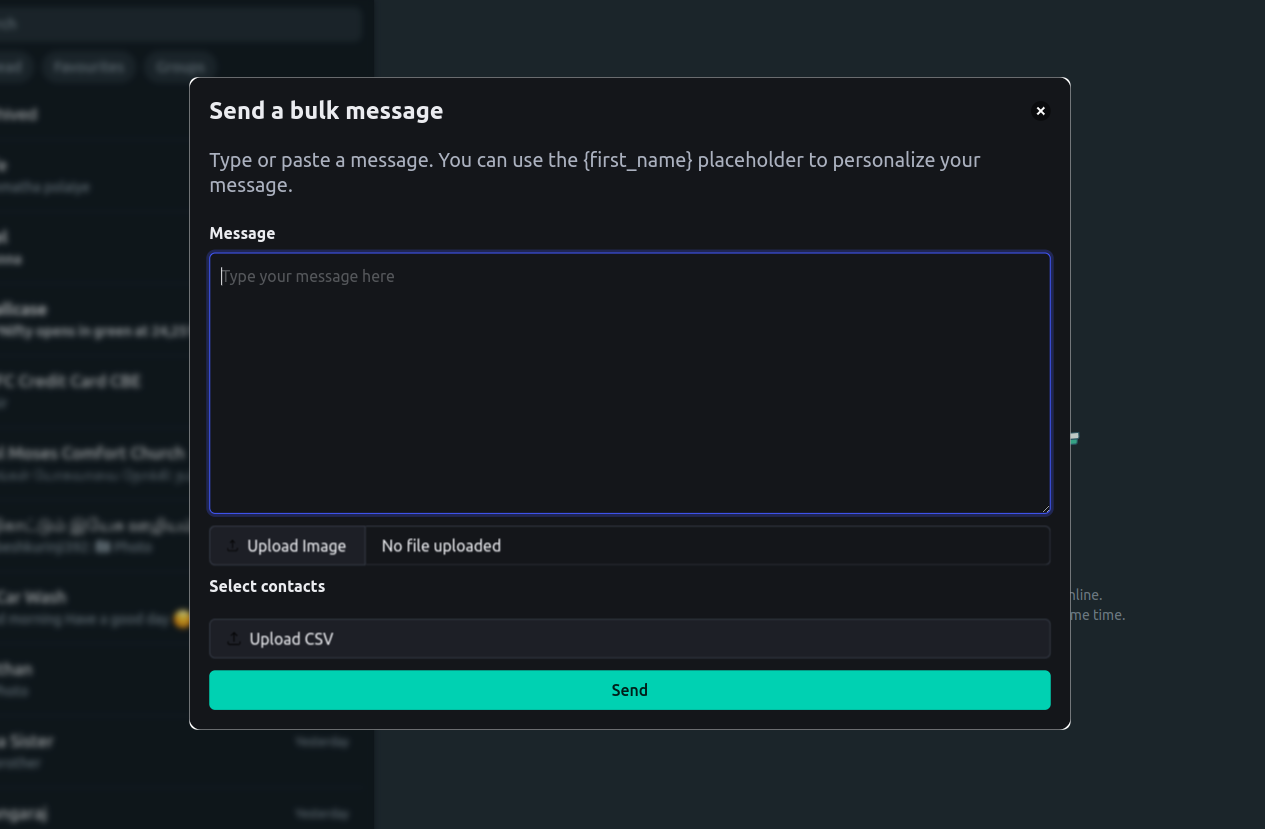Screen dimensions: 1265x829
Task: Click the upload arrow icon beside Upload CSV
Action: tap(234, 639)
